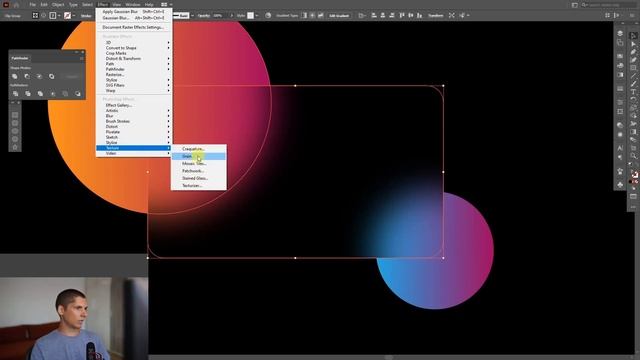Click the Horizontal Align Right icon
Screen dimensions: 640x360
pos(392,16)
